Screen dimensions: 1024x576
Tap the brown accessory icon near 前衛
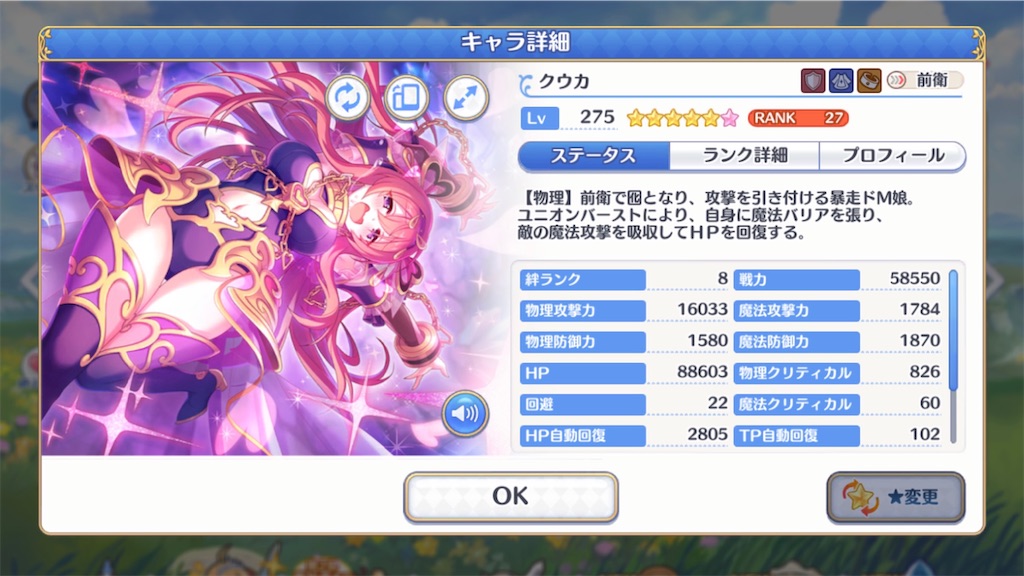click(869, 81)
